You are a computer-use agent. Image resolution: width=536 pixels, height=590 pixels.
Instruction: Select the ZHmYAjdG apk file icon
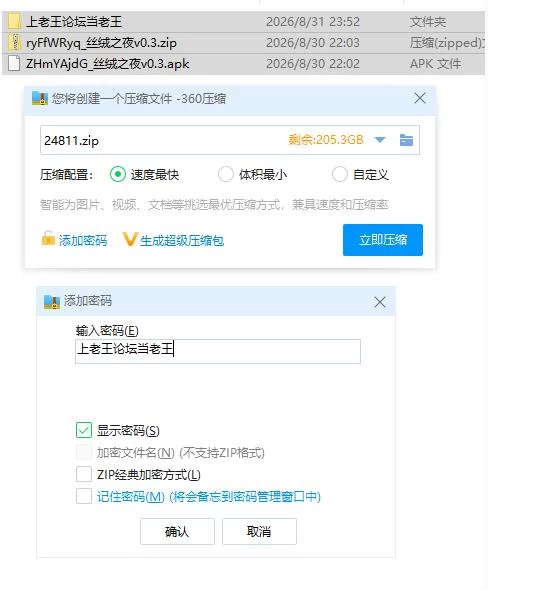[14, 63]
